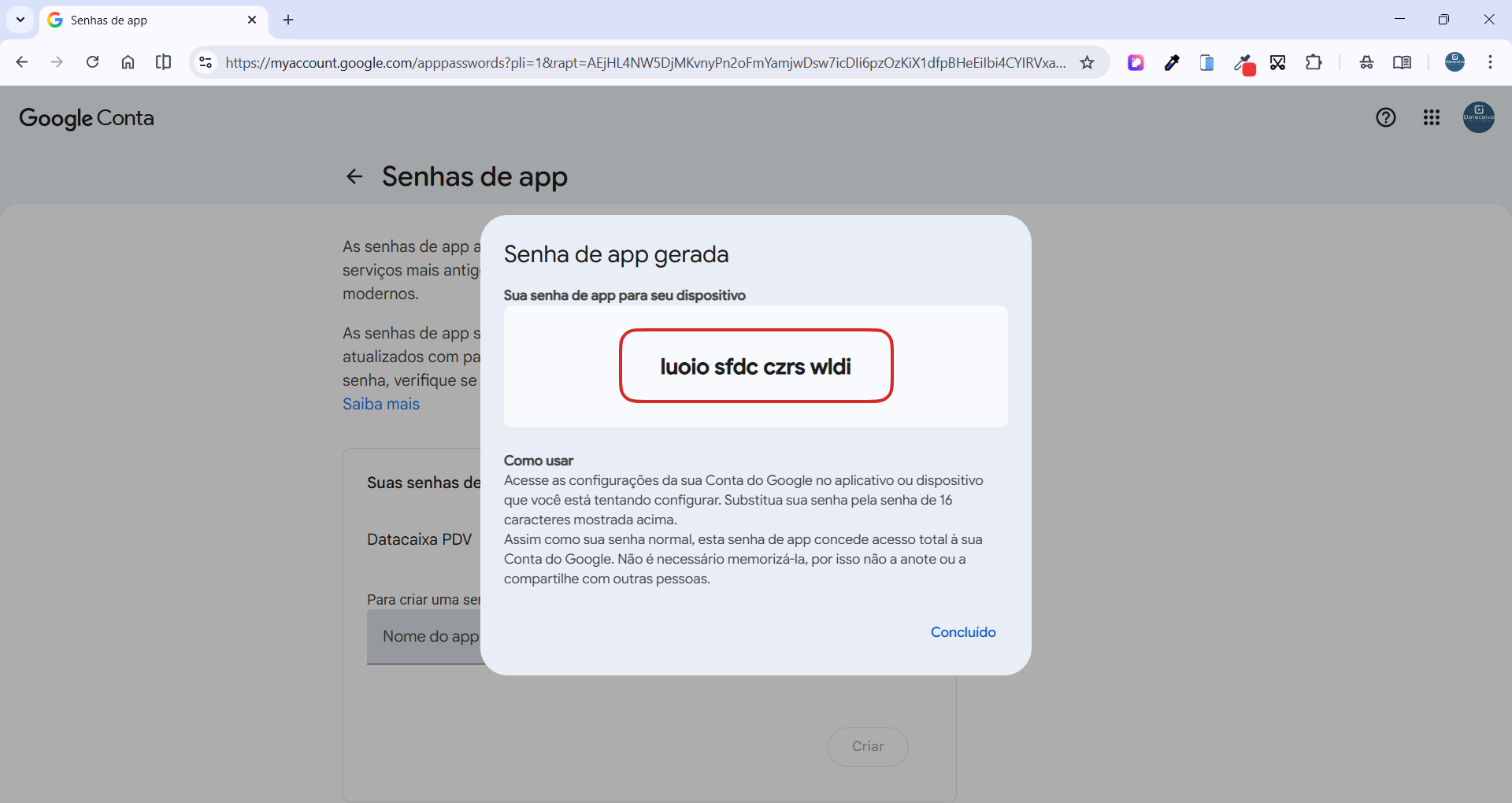The image size is (1512, 803).
Task: Go back using the arrow beside Senhas de app
Action: point(354,176)
